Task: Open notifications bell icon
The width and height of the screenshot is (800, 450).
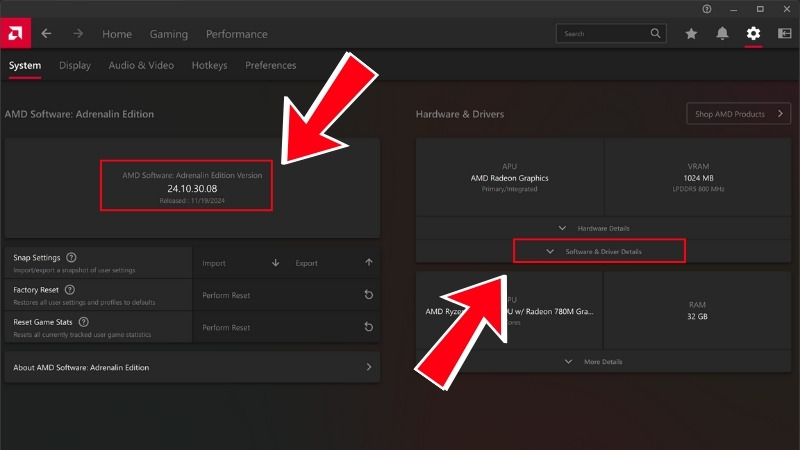Action: (x=722, y=33)
